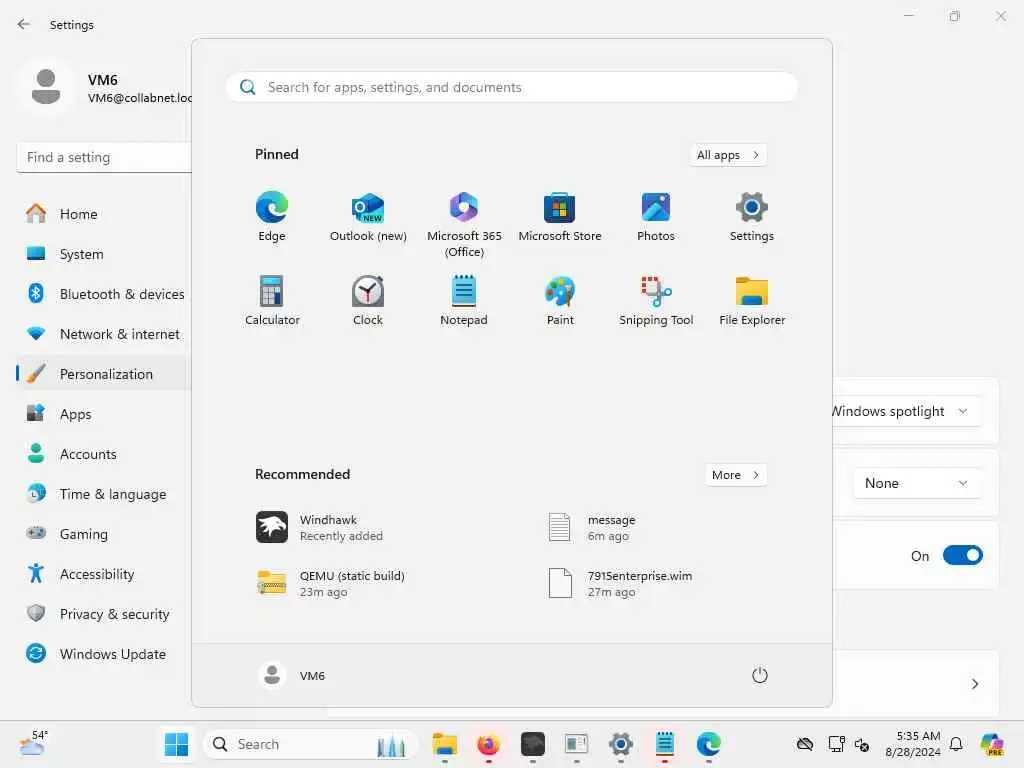Expand the Windows spotlight dropdown
This screenshot has height=768, width=1024.
pyautogui.click(x=906, y=411)
